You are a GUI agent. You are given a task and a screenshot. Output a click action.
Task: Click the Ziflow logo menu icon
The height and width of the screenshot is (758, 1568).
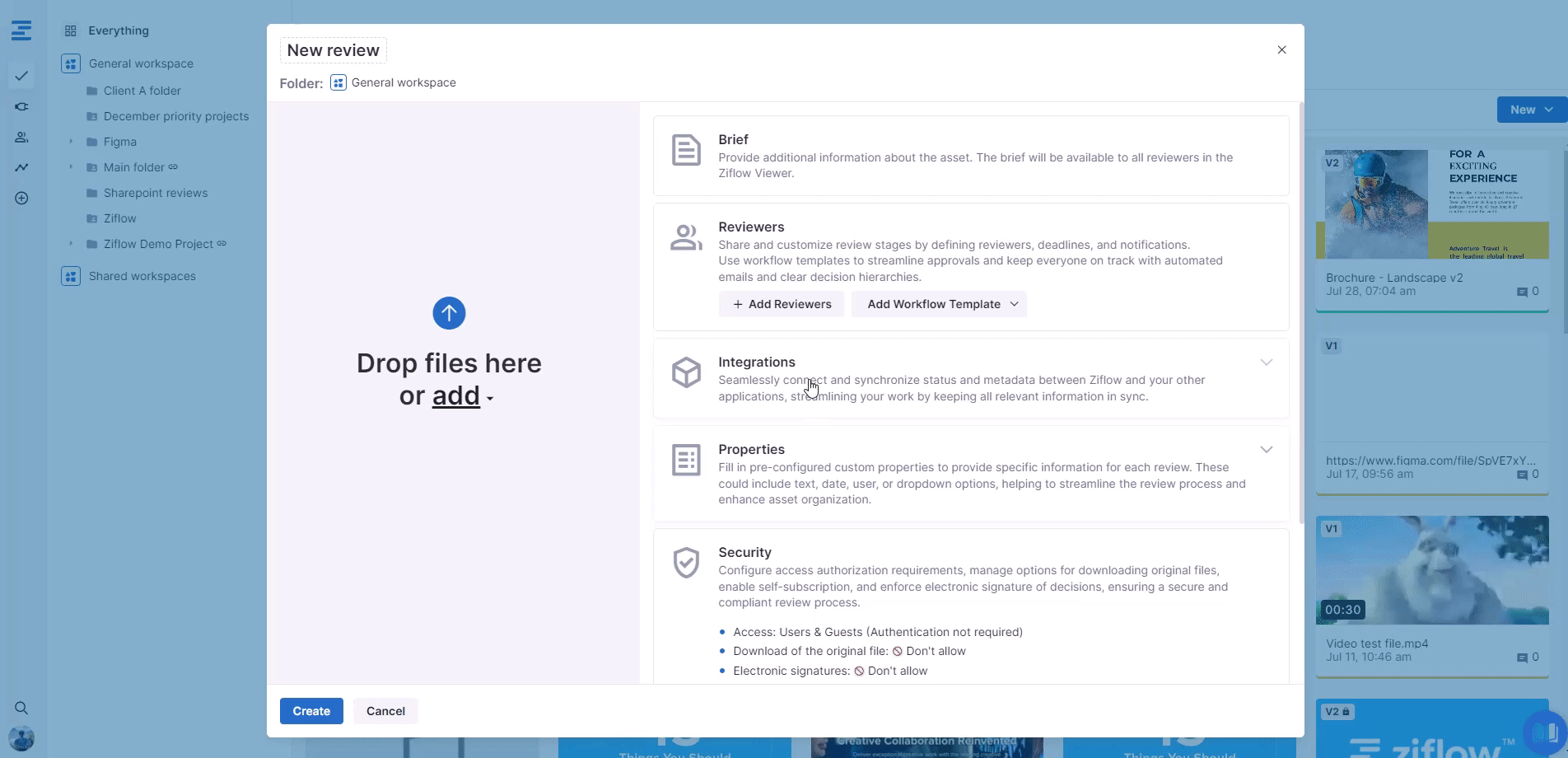[21, 31]
